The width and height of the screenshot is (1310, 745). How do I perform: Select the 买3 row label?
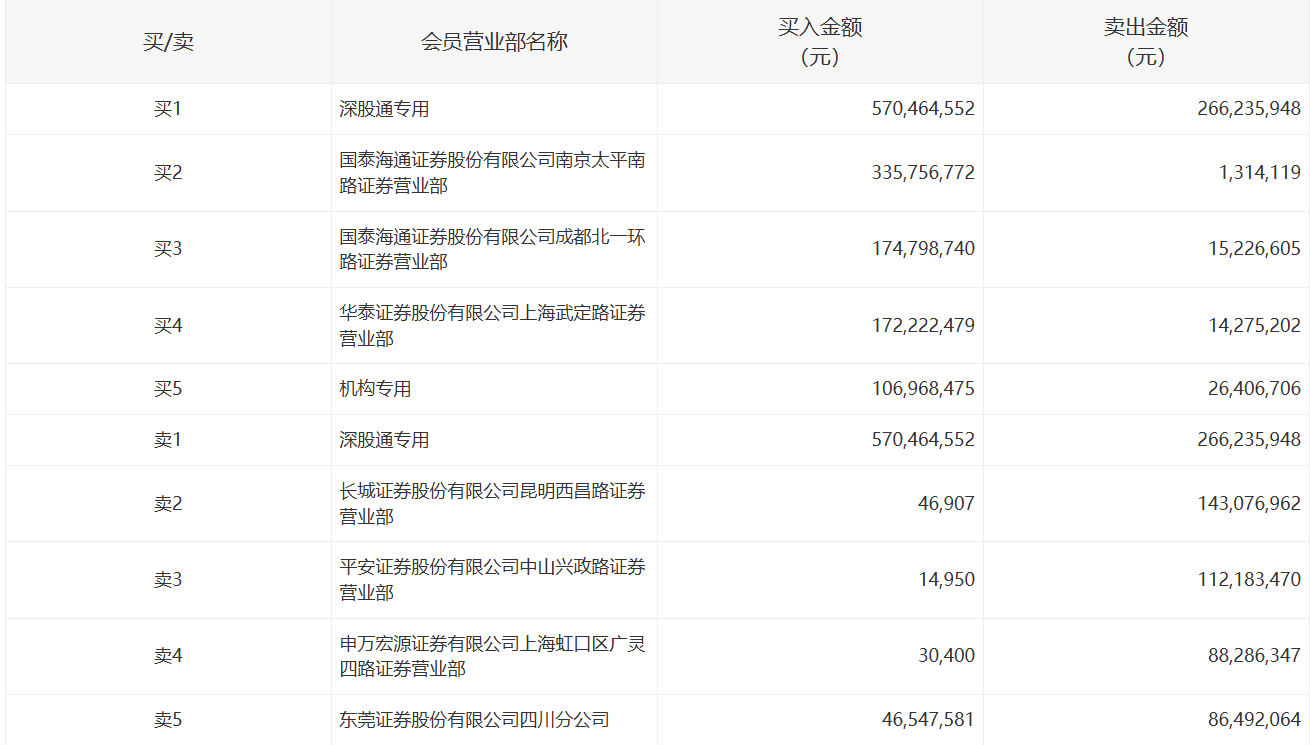168,249
